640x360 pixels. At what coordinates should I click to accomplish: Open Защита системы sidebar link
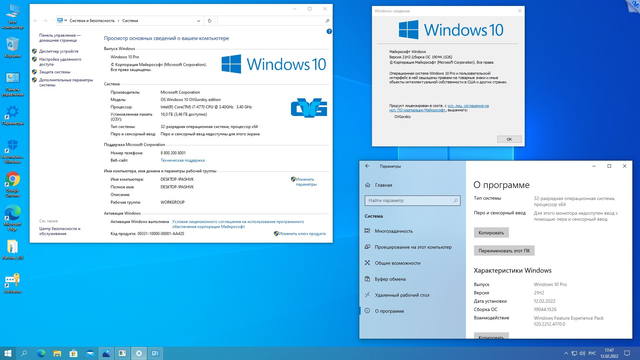point(54,72)
